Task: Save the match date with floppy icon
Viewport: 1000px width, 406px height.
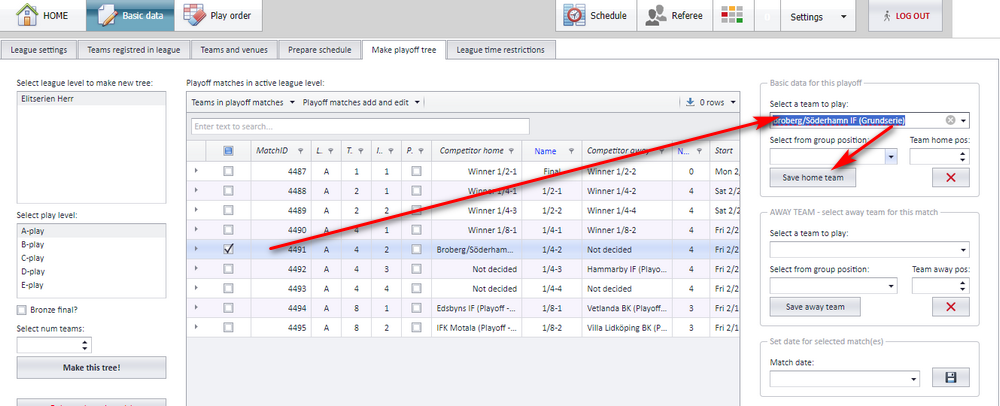Action: [950, 378]
